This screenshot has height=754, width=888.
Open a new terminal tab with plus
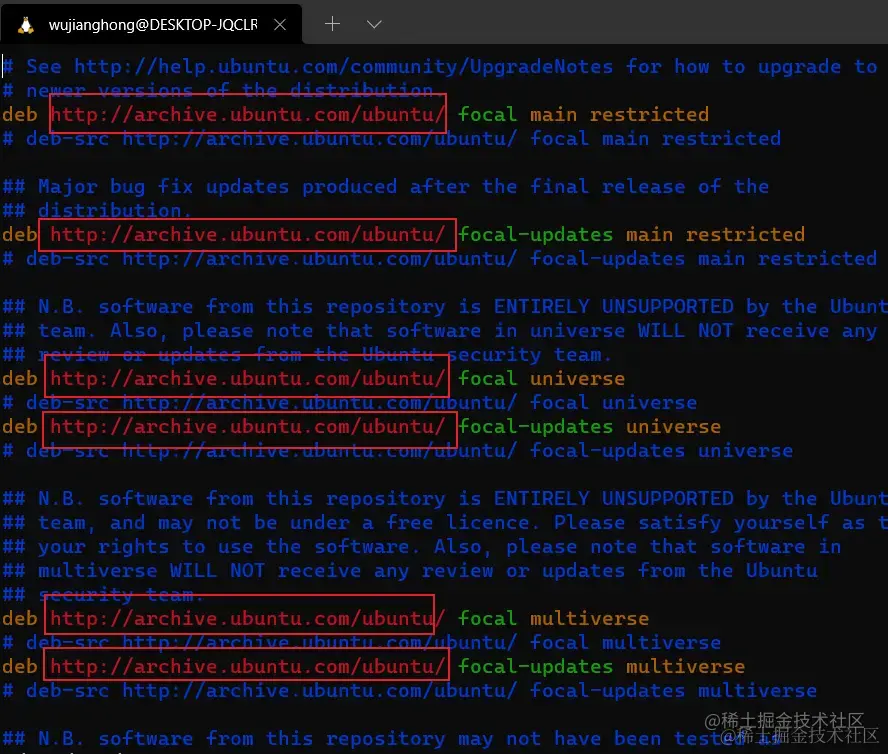click(x=332, y=24)
